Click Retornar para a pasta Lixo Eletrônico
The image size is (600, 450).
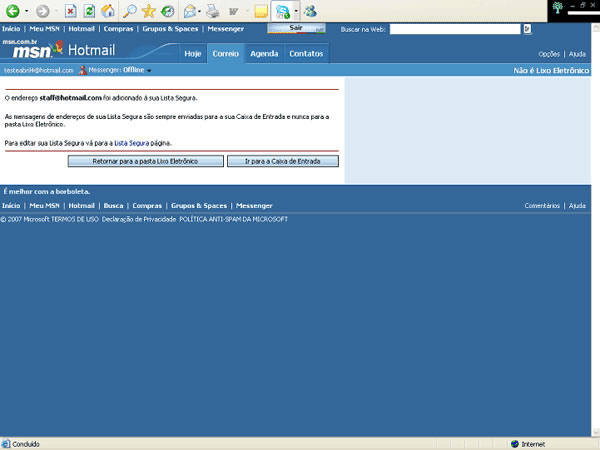pos(146,161)
